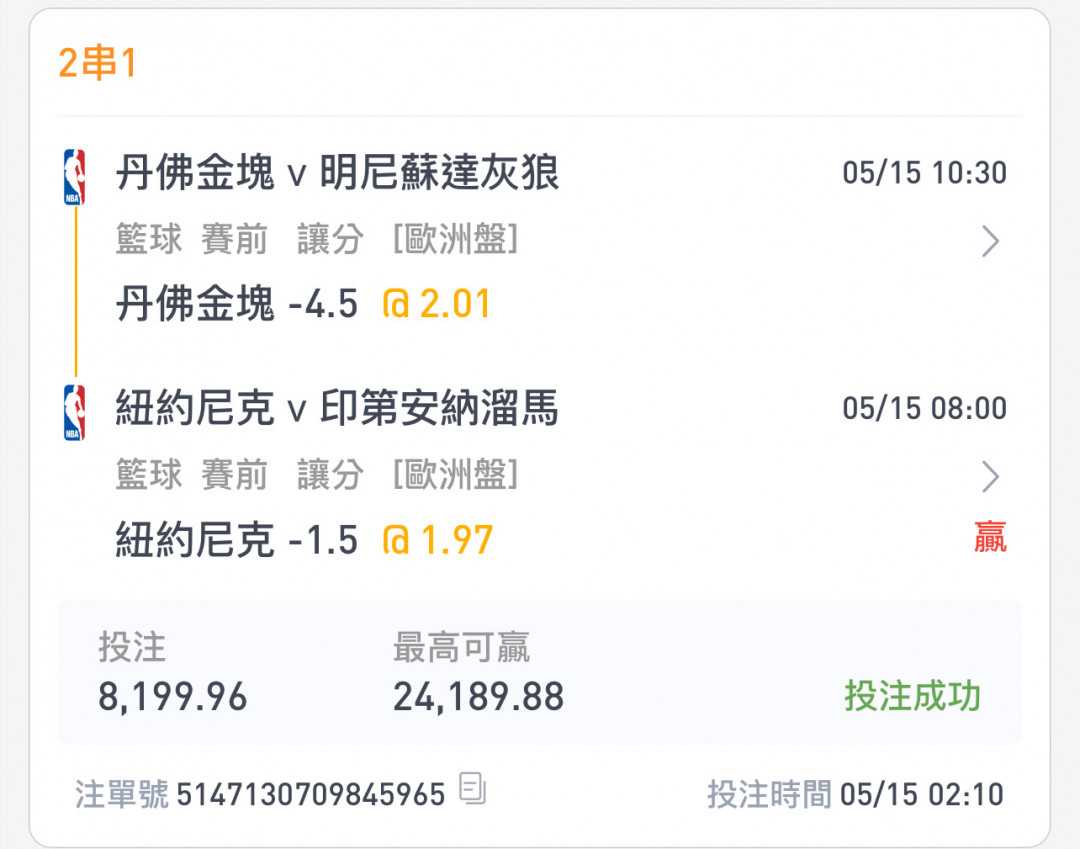This screenshot has height=849, width=1080.
Task: Click the 05/15 08:00 match time
Action: (x=924, y=408)
